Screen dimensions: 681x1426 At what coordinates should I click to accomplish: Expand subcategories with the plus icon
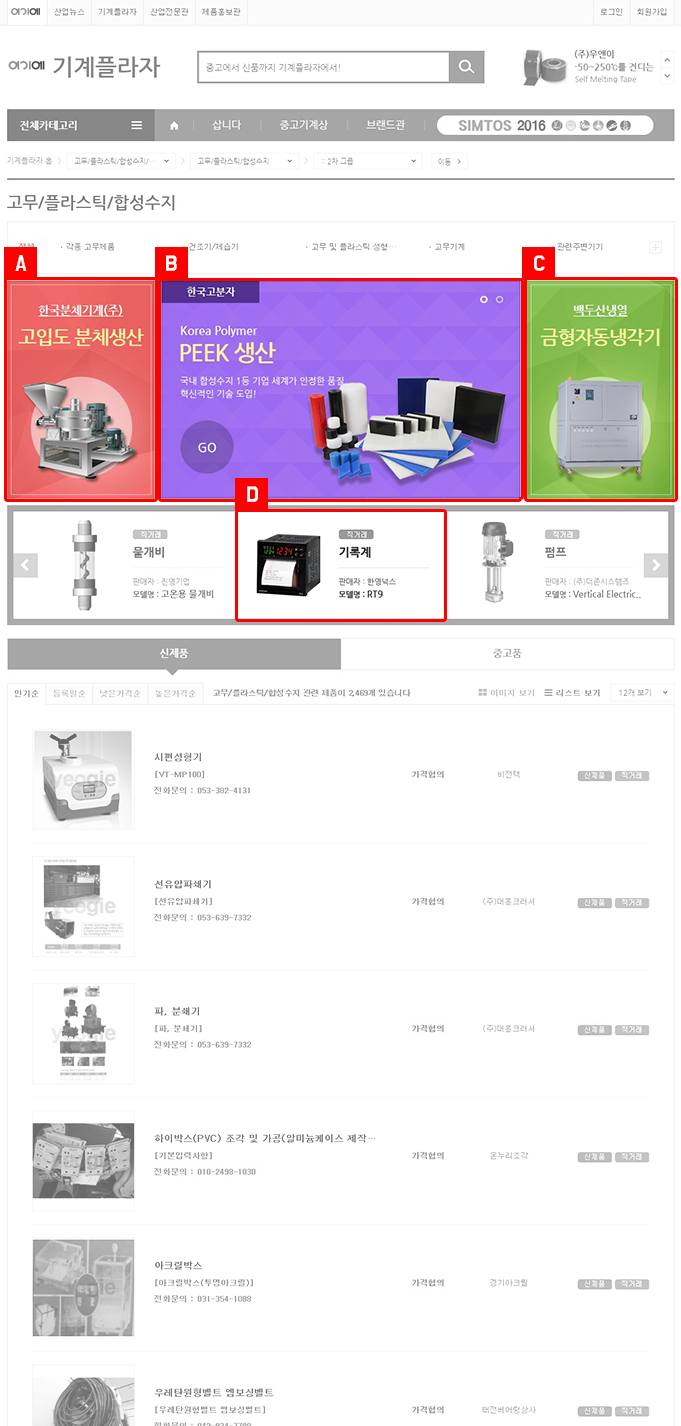(x=655, y=247)
